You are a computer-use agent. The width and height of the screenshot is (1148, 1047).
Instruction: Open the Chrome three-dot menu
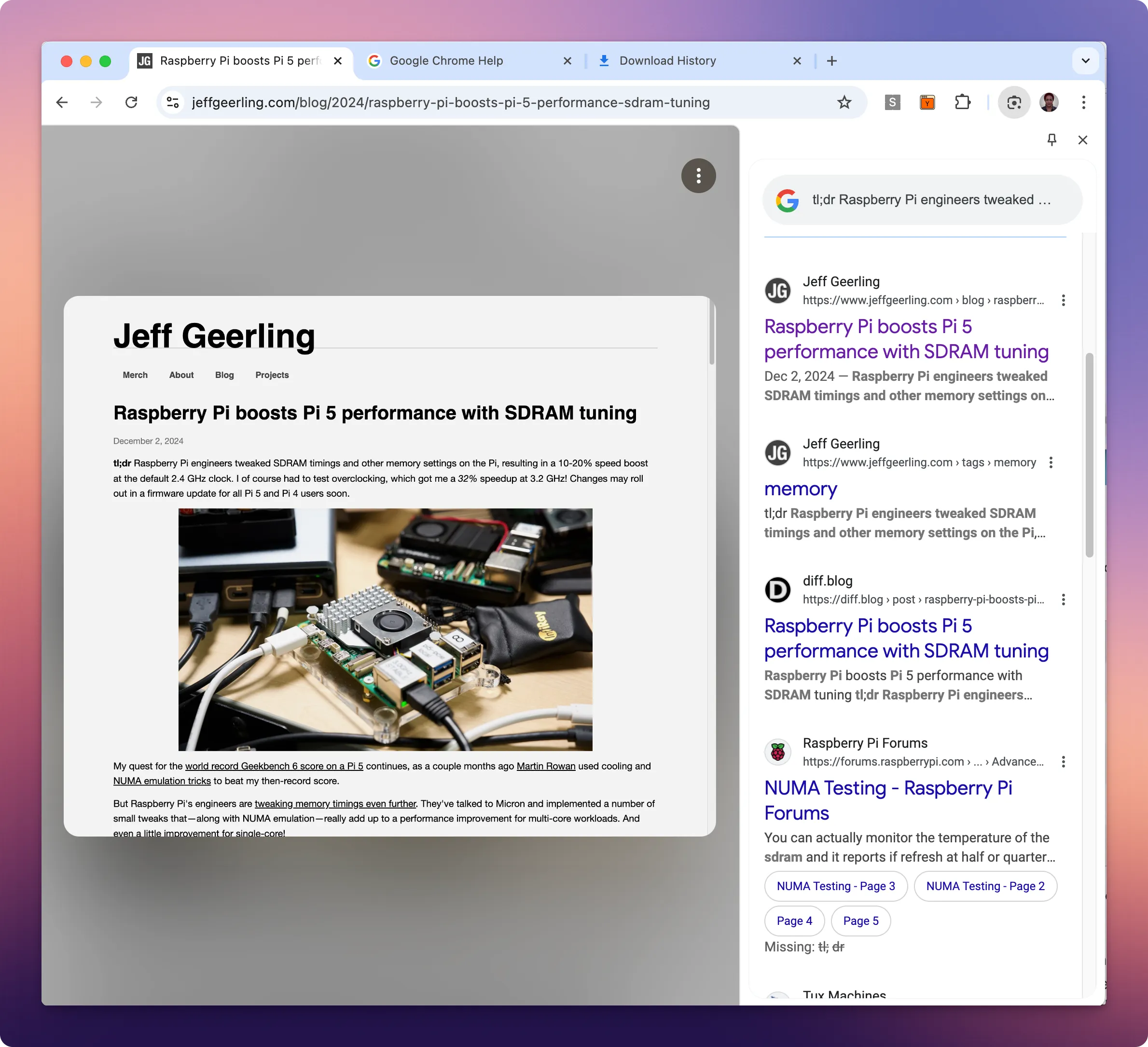(1084, 102)
